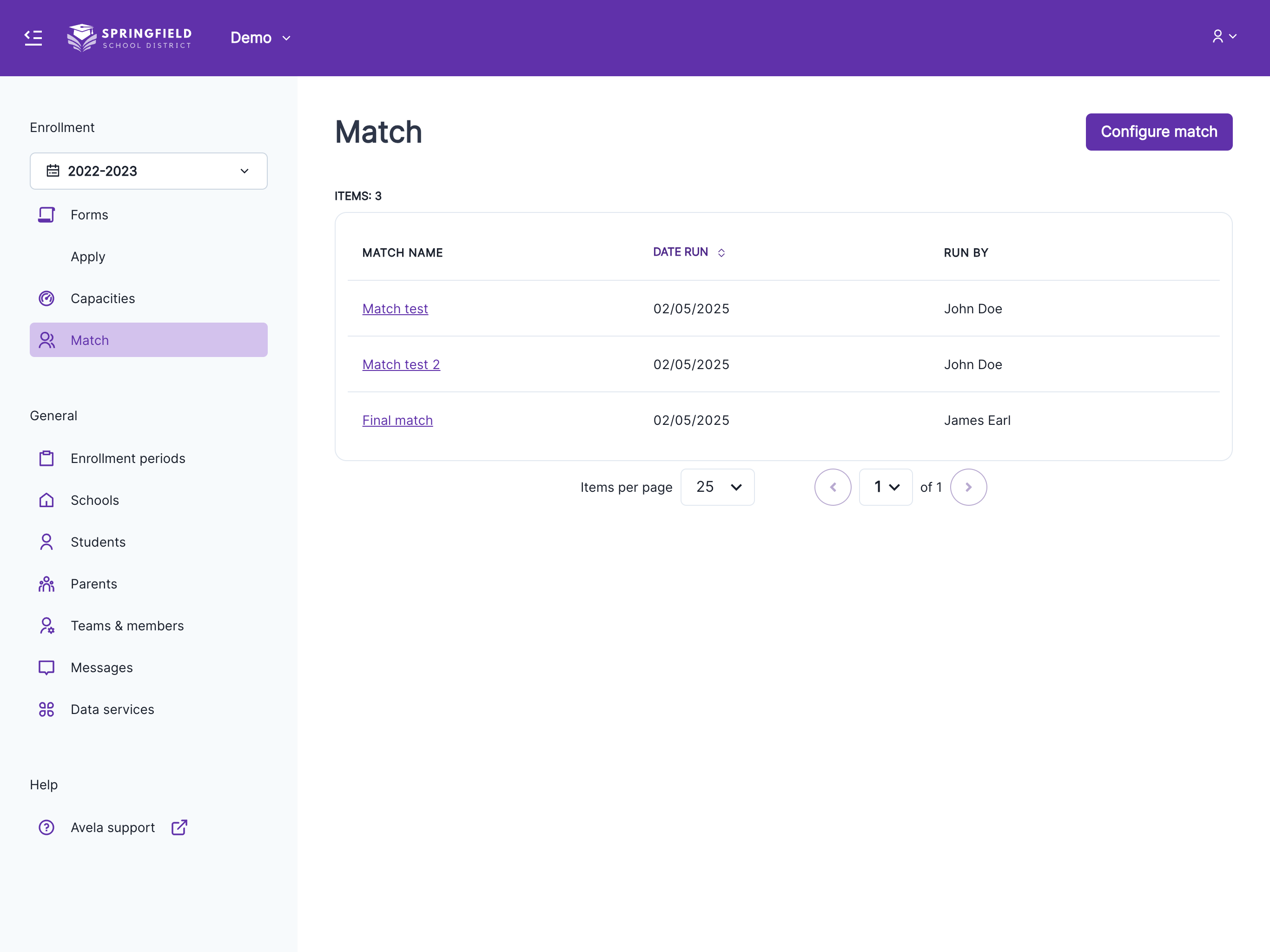Select the Forms icon in the sidebar
The width and height of the screenshot is (1270, 952).
[x=46, y=214]
